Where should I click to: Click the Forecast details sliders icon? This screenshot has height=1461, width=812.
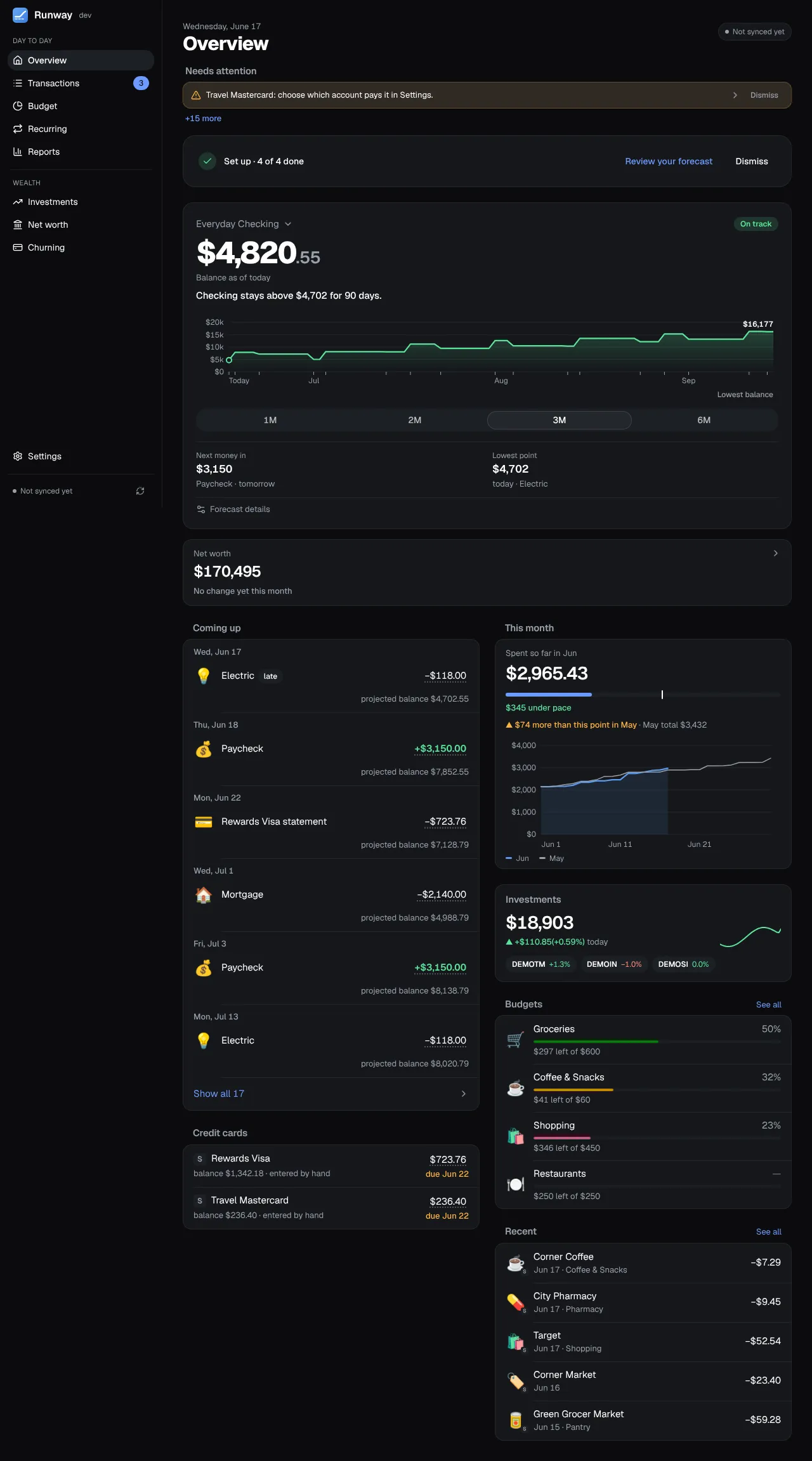coord(201,509)
